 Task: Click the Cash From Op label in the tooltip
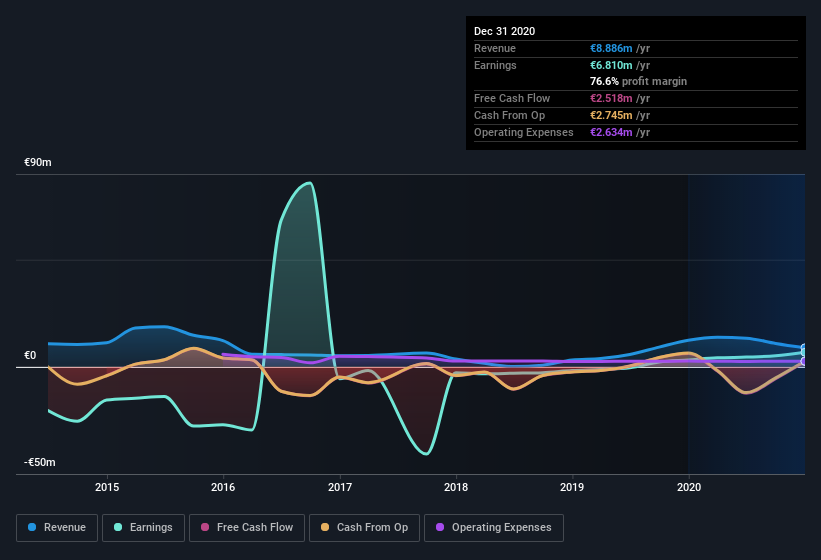[x=509, y=115]
